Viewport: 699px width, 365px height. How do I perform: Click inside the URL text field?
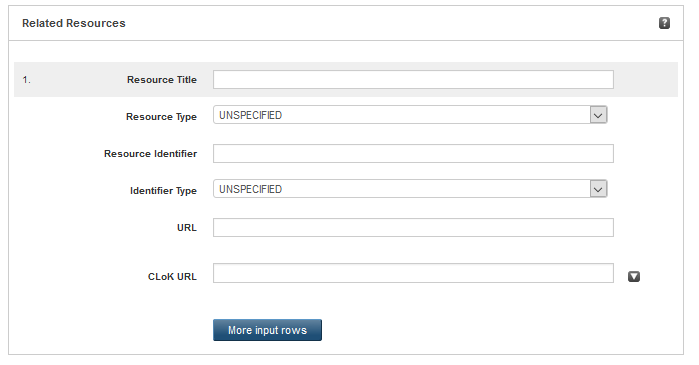coord(413,228)
